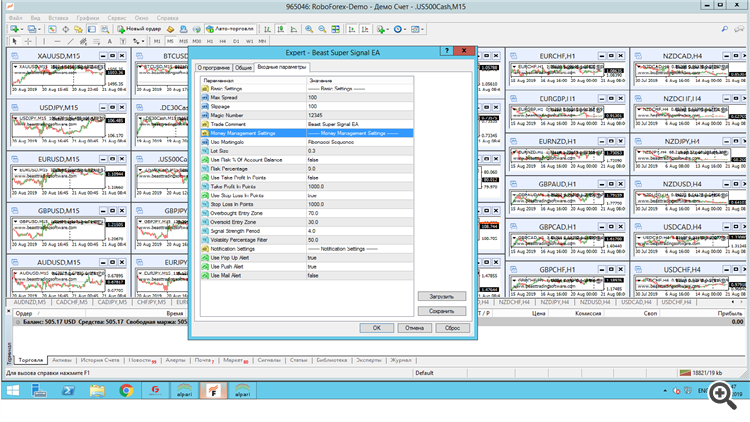This screenshot has height=422, width=750.
Task: Open Google Chrome from the taskbar
Action: (127, 391)
